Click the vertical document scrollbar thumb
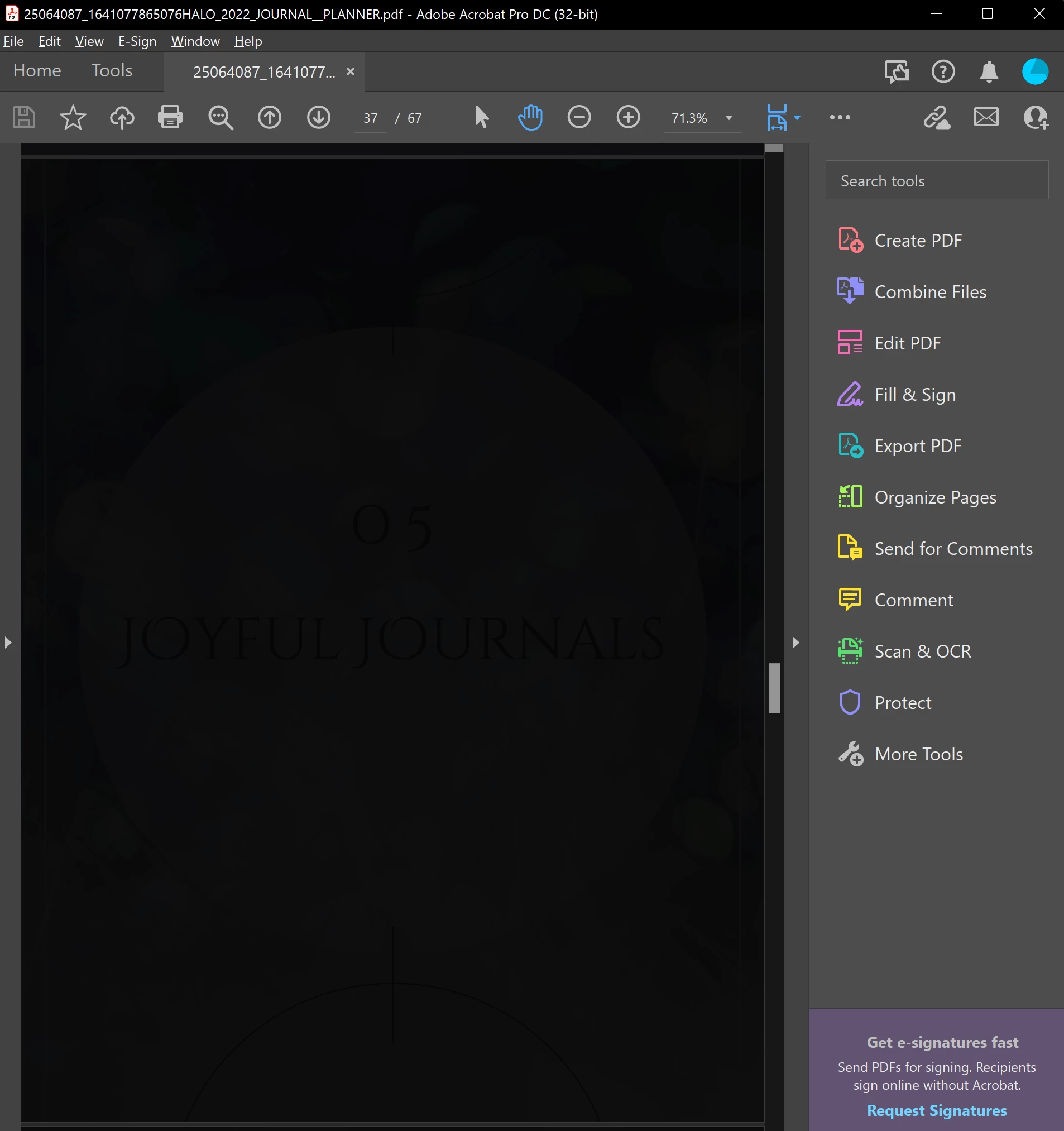The image size is (1064, 1131). 774,688
